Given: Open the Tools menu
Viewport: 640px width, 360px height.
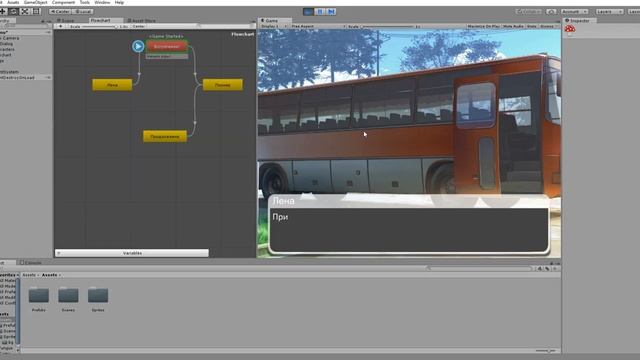Looking at the screenshot, I should click(x=84, y=2).
